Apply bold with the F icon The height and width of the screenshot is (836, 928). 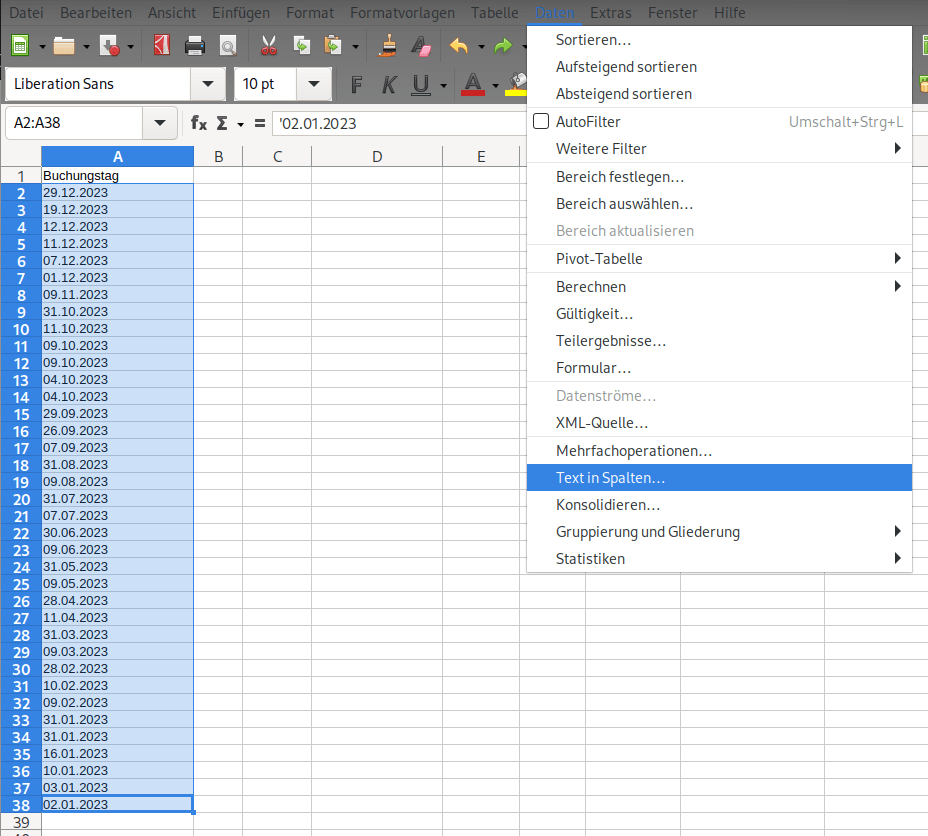point(356,85)
